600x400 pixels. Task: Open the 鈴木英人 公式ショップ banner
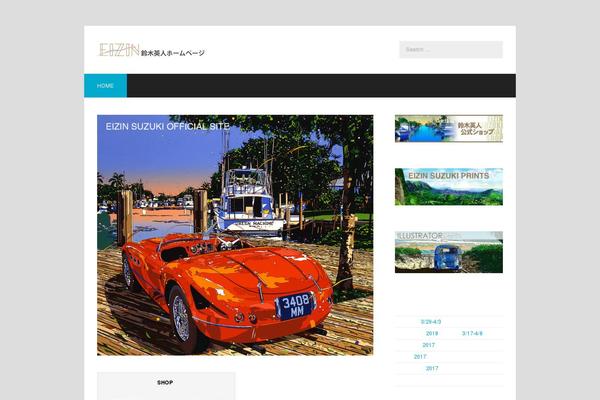coord(449,129)
